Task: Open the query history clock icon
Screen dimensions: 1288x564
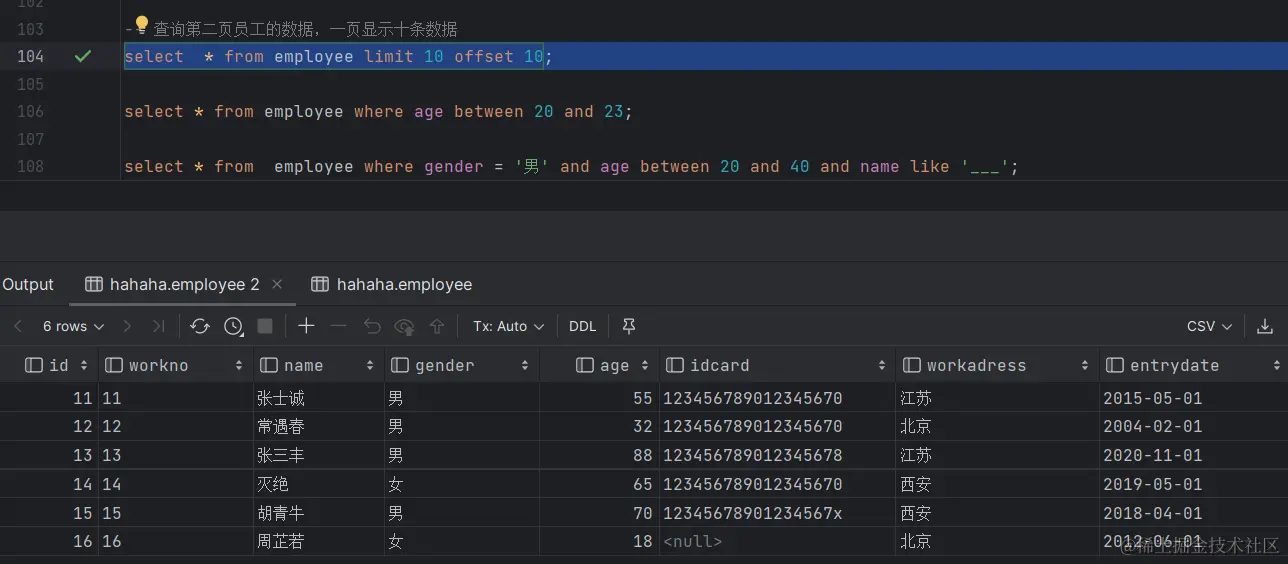Action: pos(233,326)
